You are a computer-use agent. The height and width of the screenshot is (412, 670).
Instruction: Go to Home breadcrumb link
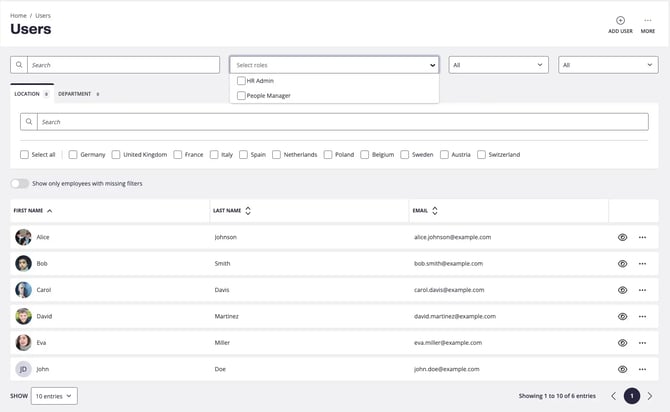tap(18, 16)
